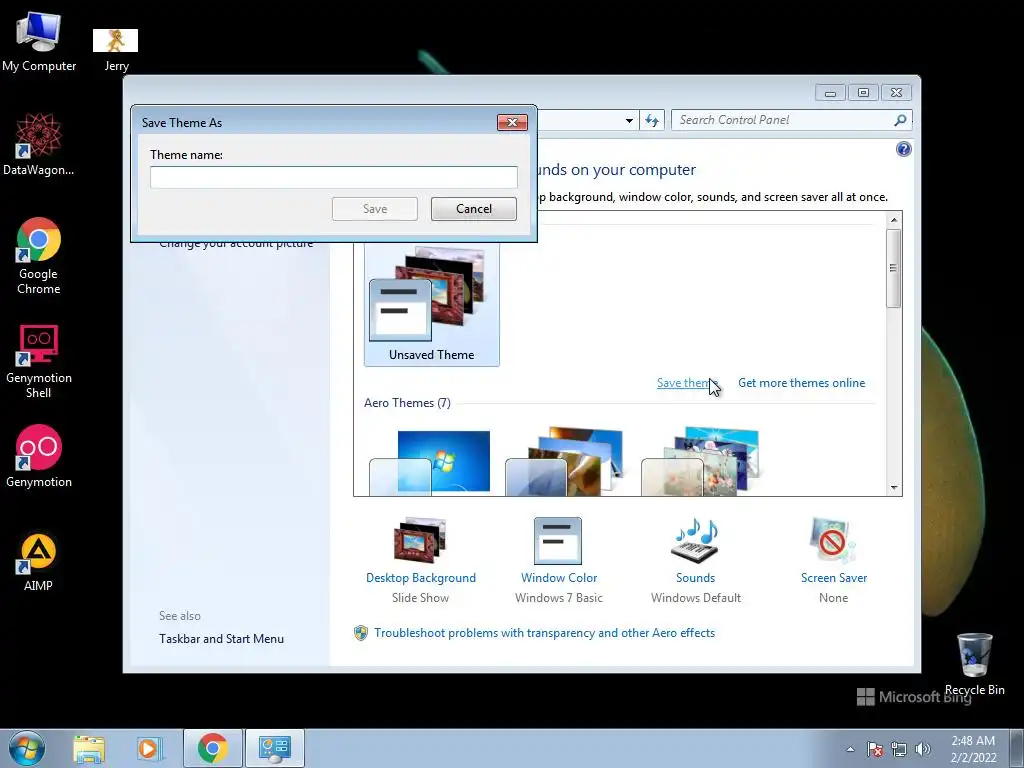The height and width of the screenshot is (768, 1024).
Task: Open the network tray icon
Action: click(x=899, y=749)
